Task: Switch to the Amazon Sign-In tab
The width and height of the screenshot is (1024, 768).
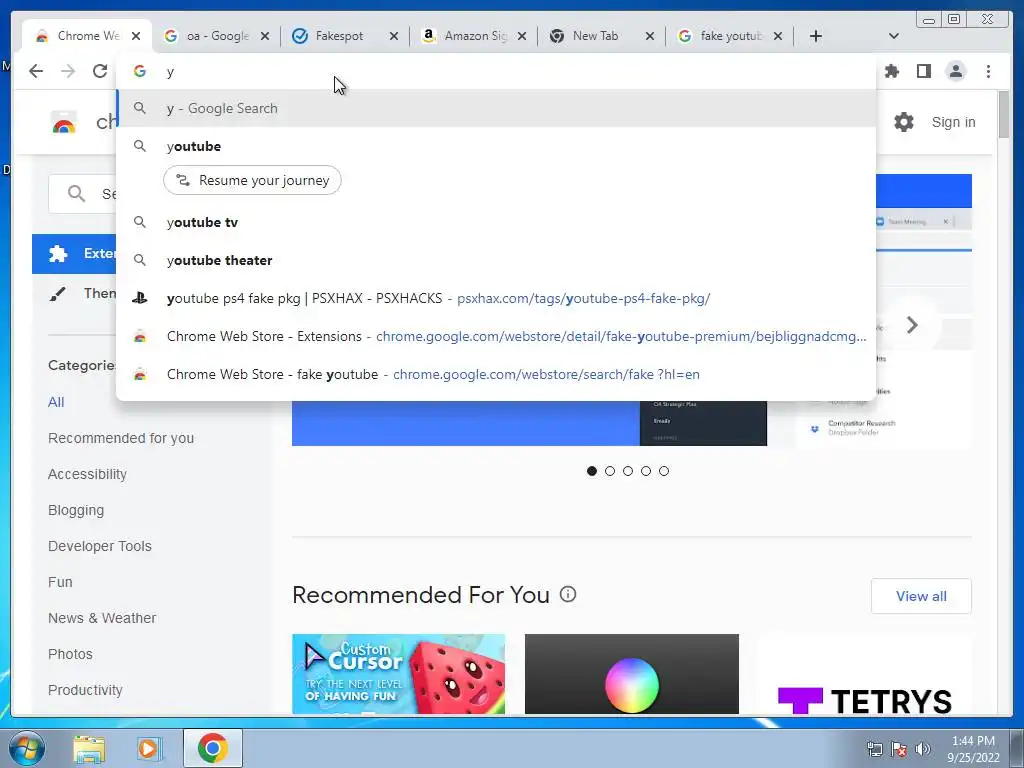Action: 472,36
